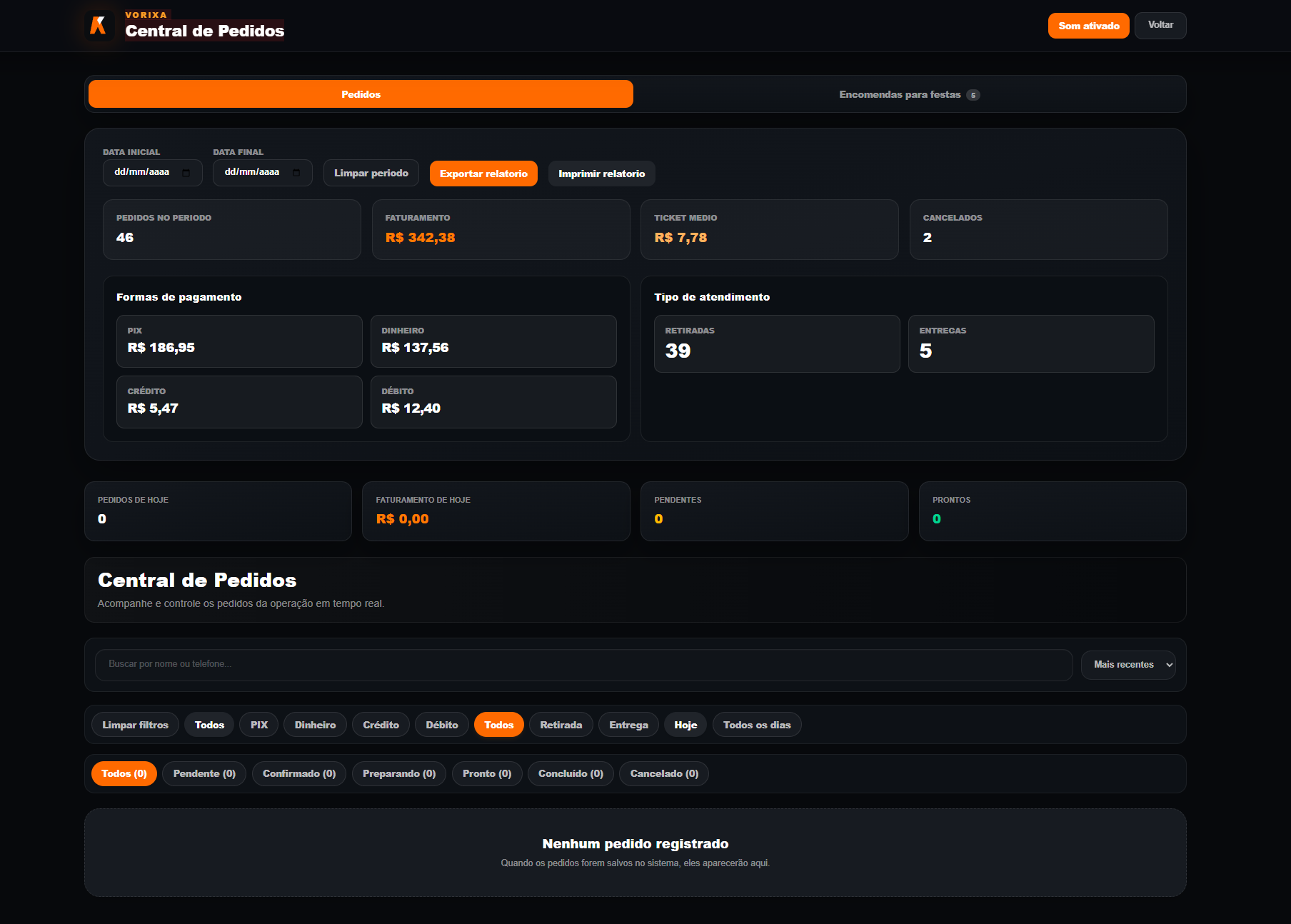Click the search by name or phone field
This screenshot has height=924, width=1291.
click(x=583, y=665)
